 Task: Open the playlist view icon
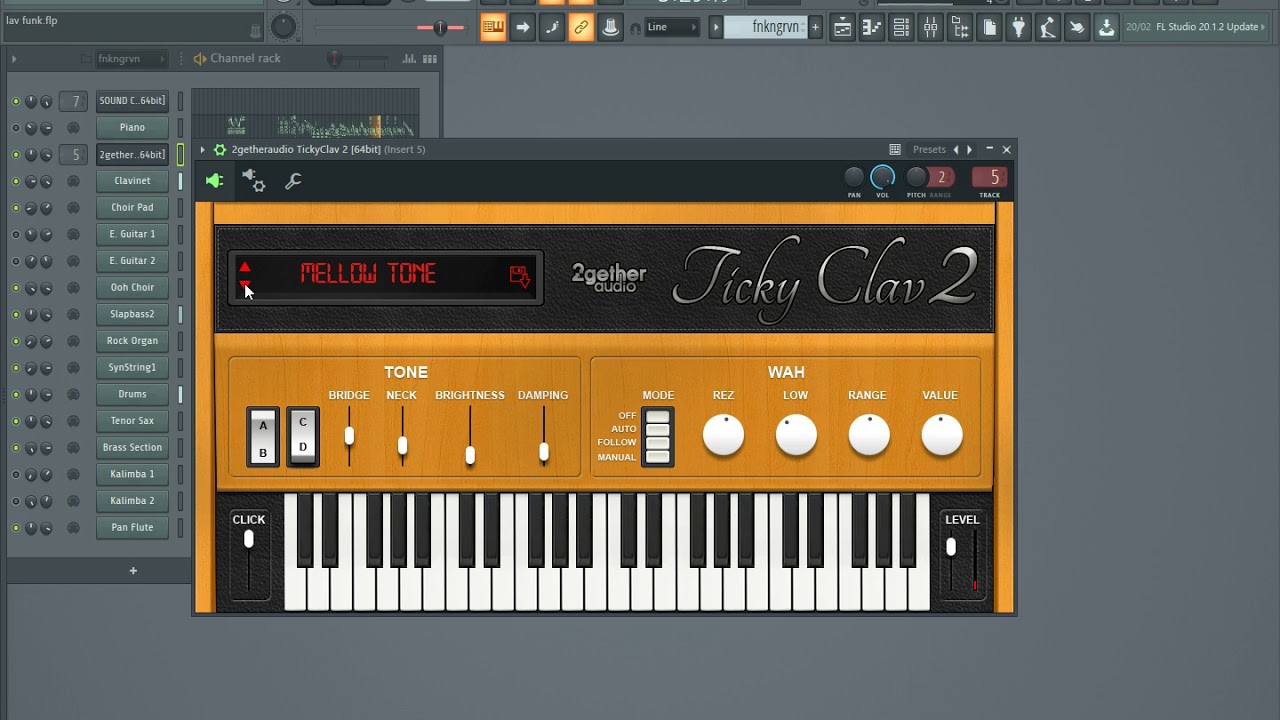click(842, 28)
